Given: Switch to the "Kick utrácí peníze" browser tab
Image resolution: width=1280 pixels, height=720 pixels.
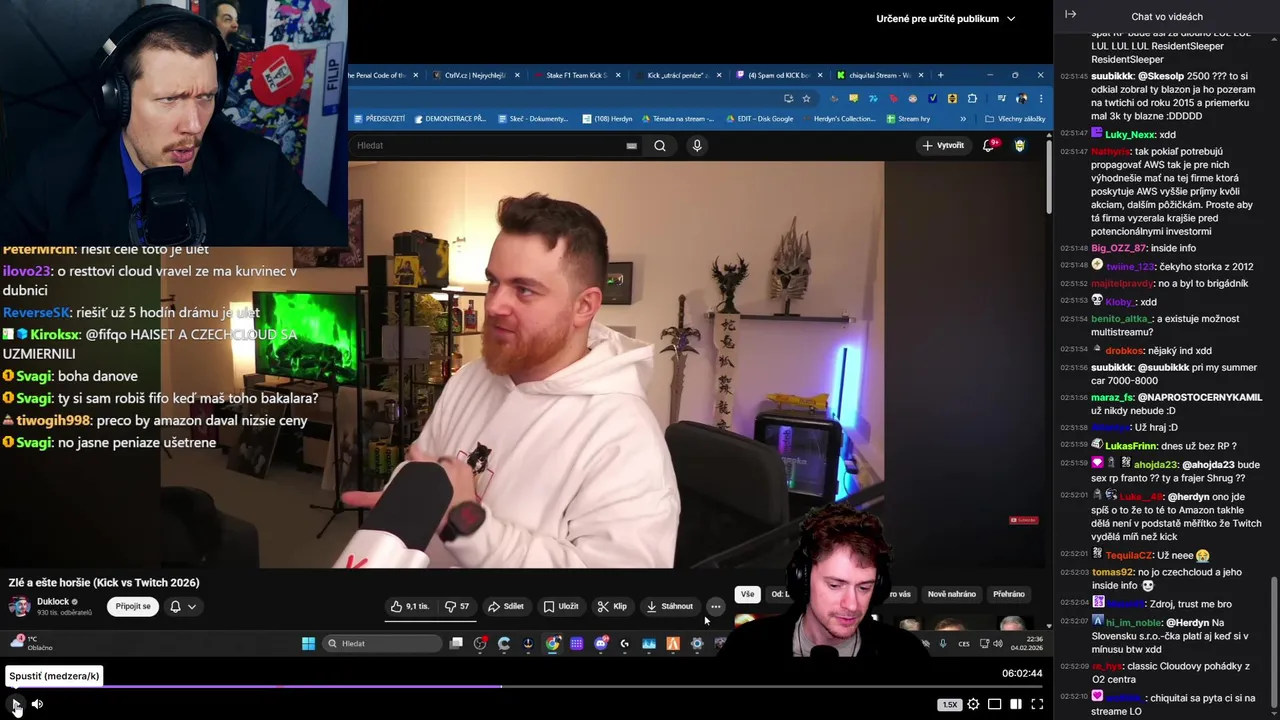Looking at the screenshot, I should tap(677, 75).
